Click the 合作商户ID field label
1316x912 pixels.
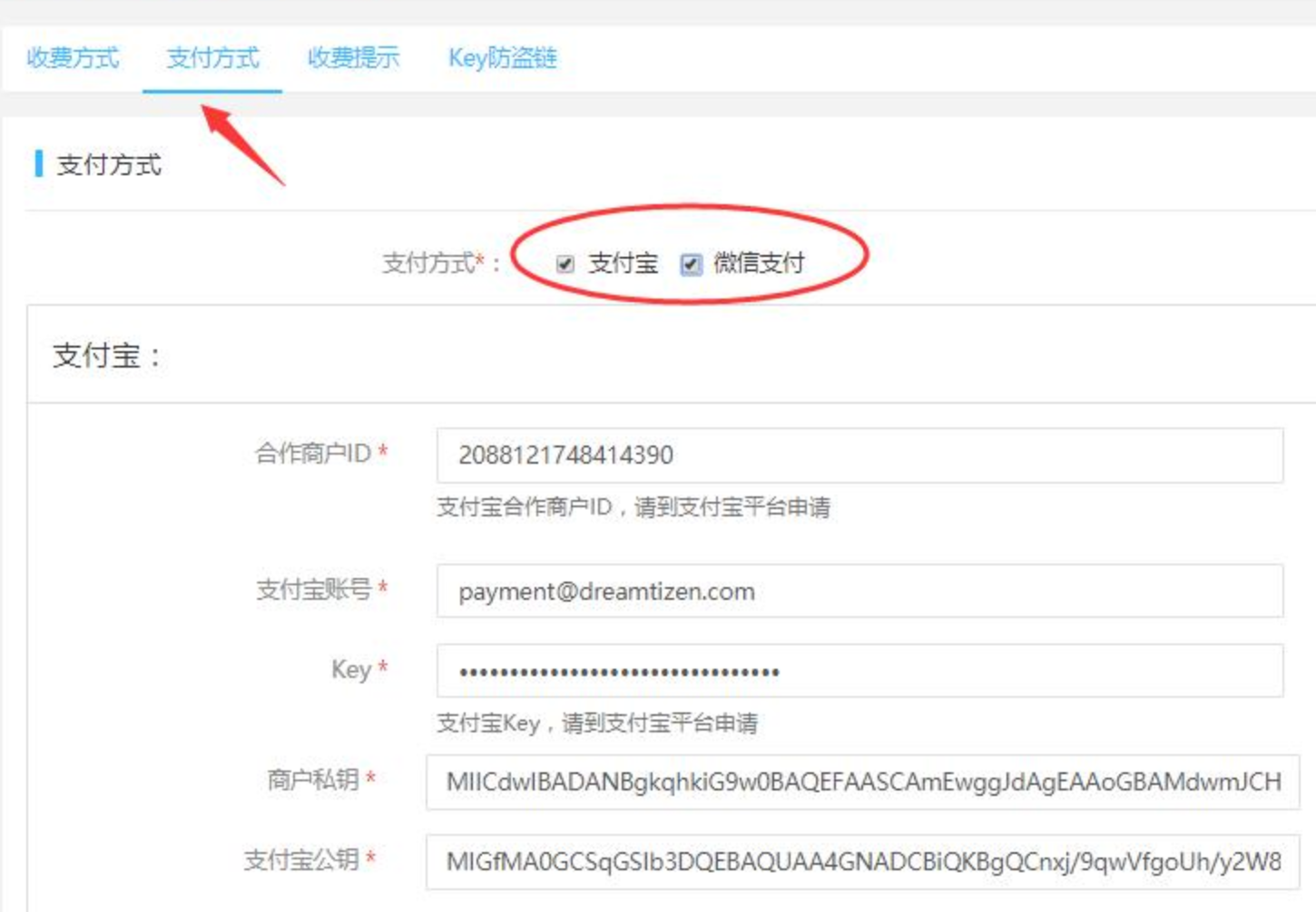point(313,453)
